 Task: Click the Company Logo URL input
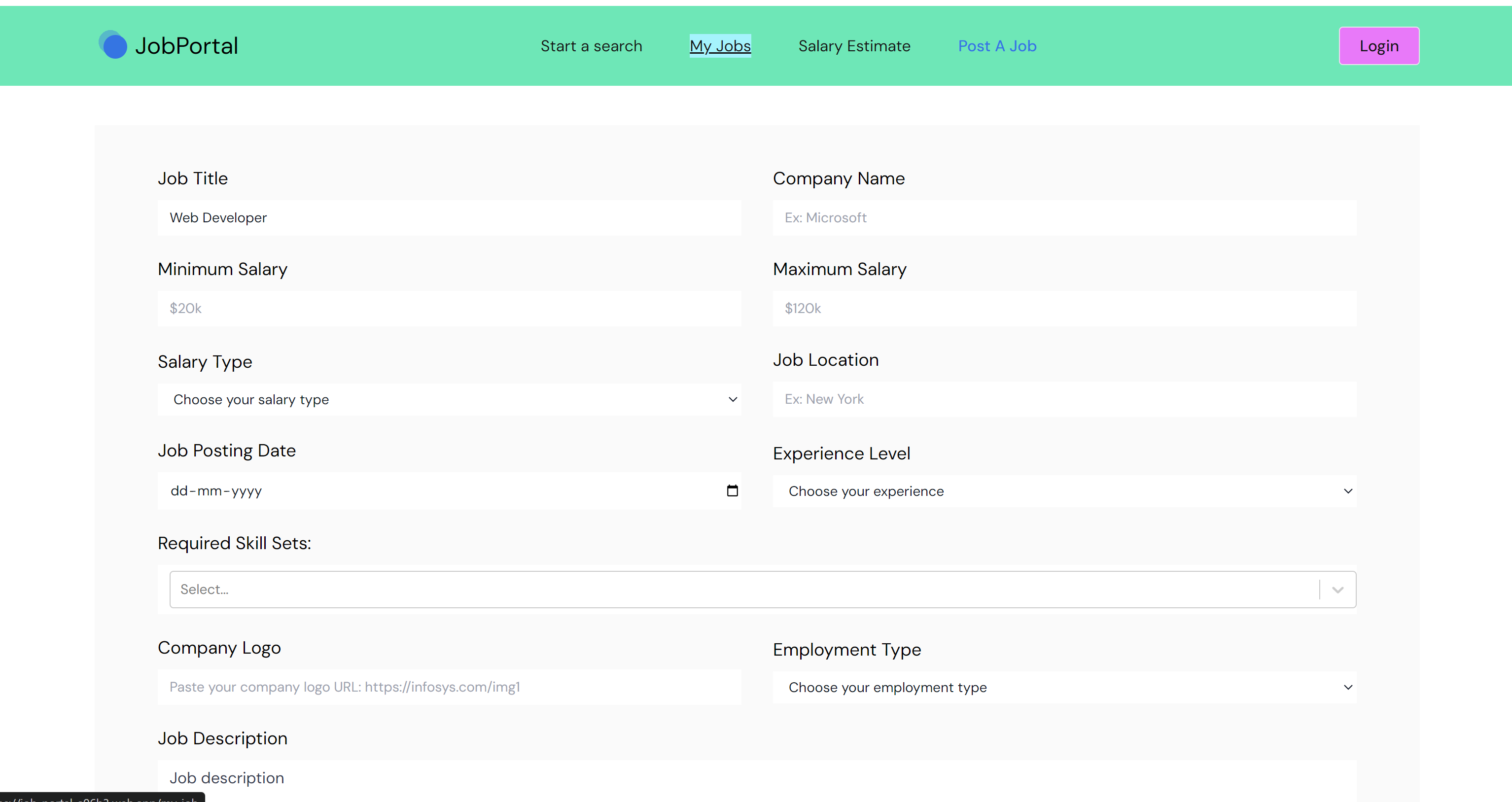449,687
